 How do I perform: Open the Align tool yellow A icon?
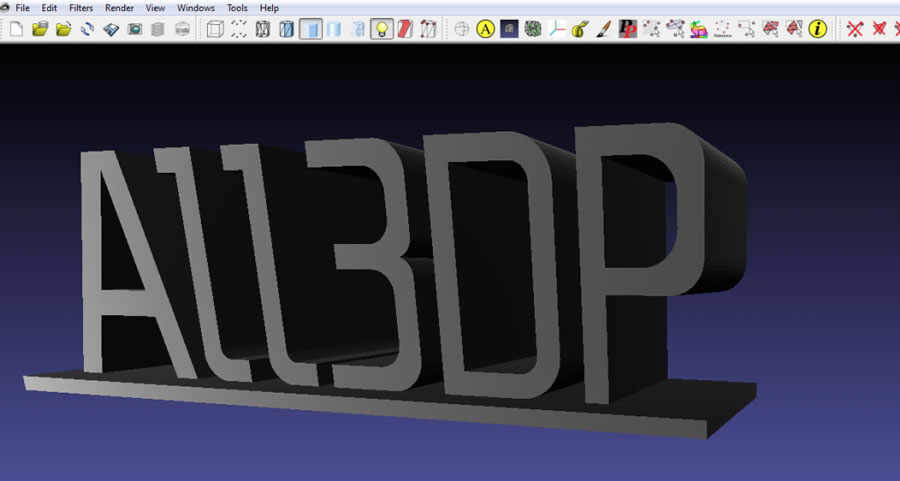tap(486, 29)
